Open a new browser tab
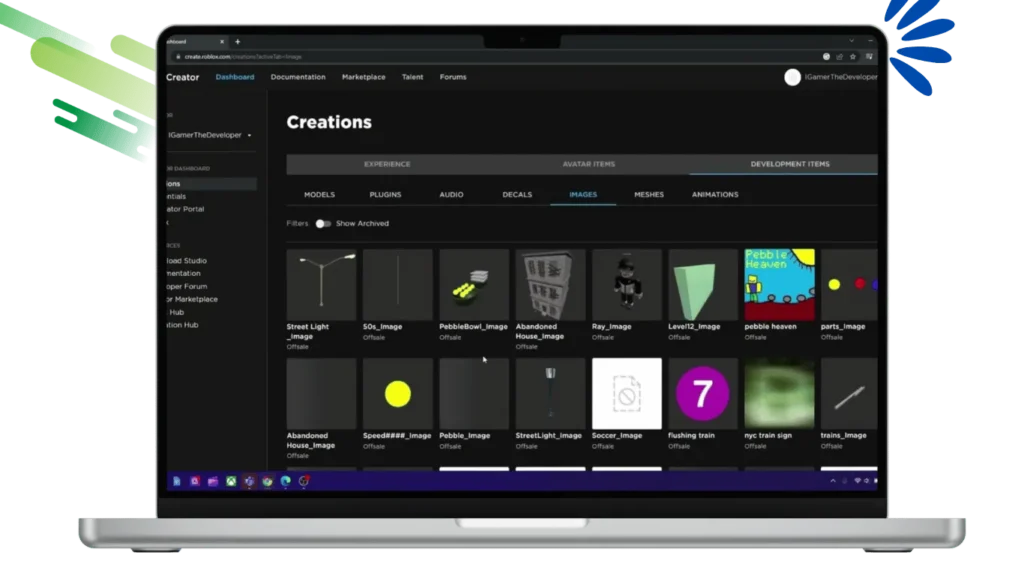The width and height of the screenshot is (1024, 576). (238, 42)
